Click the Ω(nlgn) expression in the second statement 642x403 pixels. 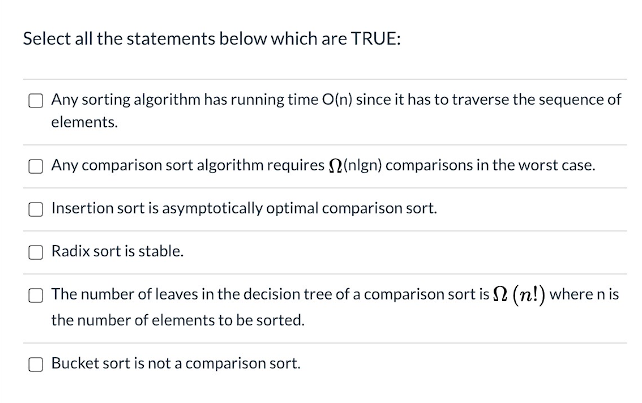tap(355, 165)
